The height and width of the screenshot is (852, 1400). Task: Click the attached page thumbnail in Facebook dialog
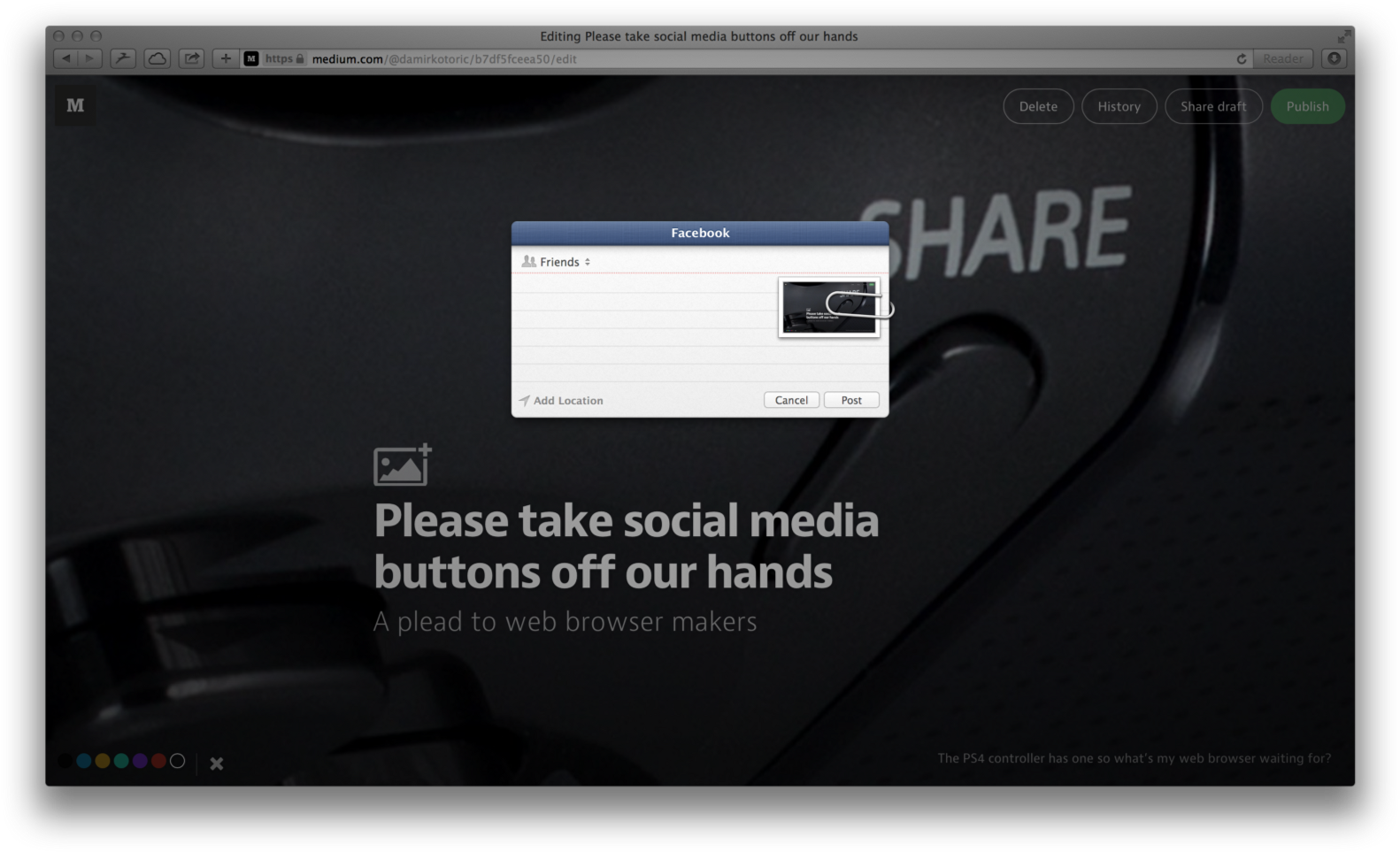pos(829,307)
